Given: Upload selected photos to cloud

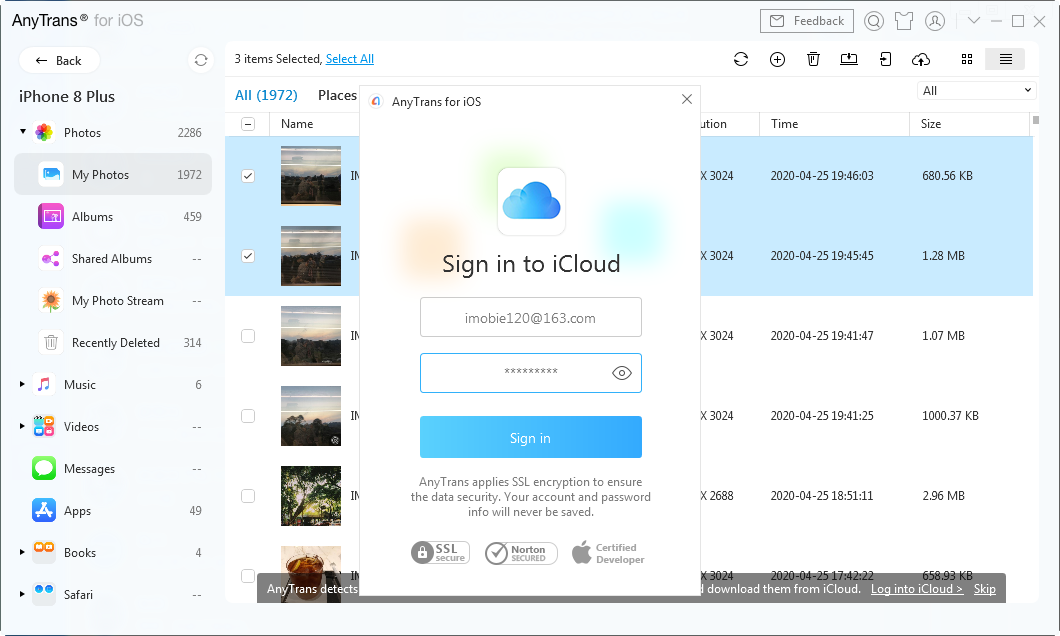Looking at the screenshot, I should tap(921, 59).
